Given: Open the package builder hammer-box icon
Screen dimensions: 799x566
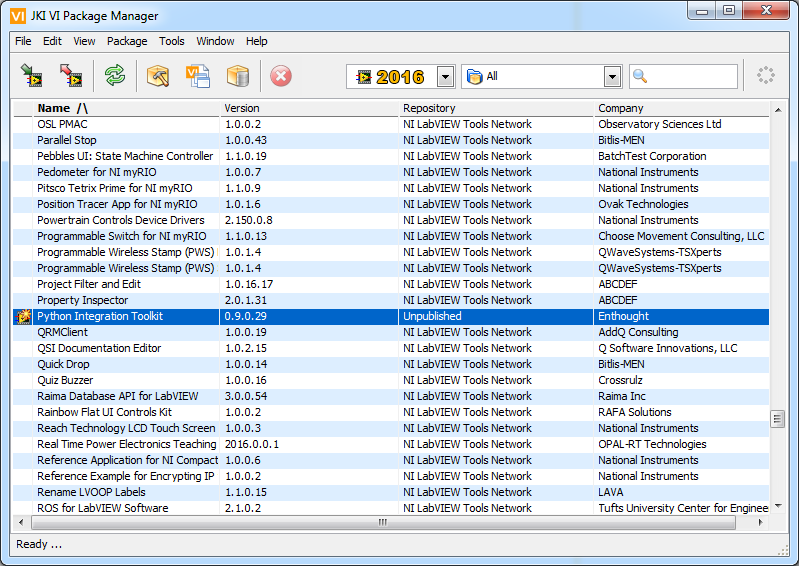Looking at the screenshot, I should [x=157, y=76].
